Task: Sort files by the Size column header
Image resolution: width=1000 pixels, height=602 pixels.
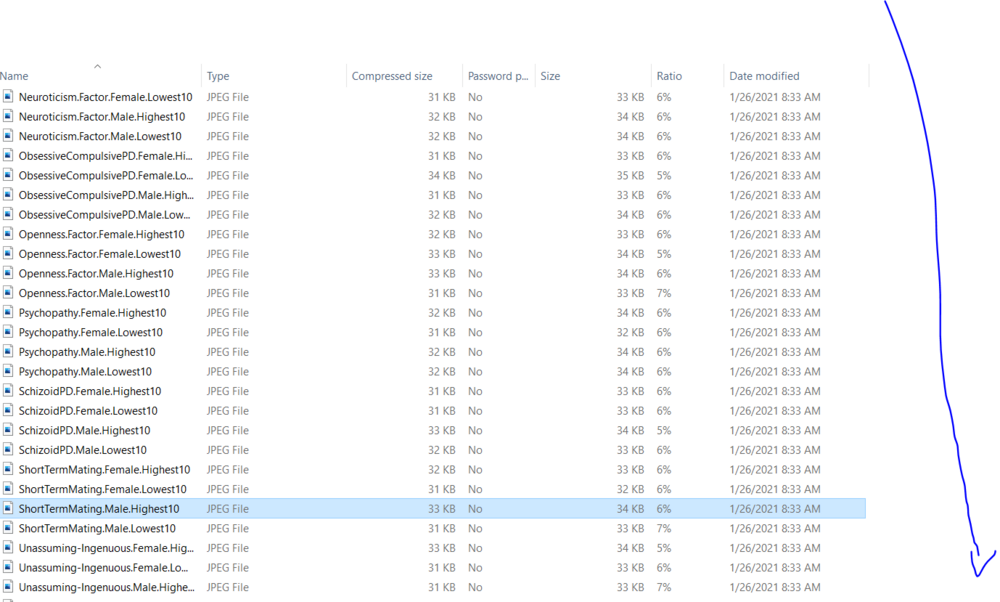Action: tap(550, 76)
